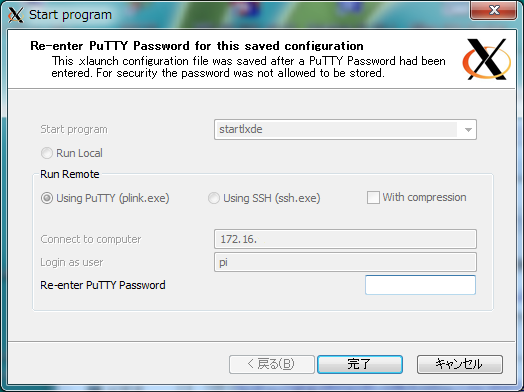Click the 完了 finish button

[x=360, y=364]
